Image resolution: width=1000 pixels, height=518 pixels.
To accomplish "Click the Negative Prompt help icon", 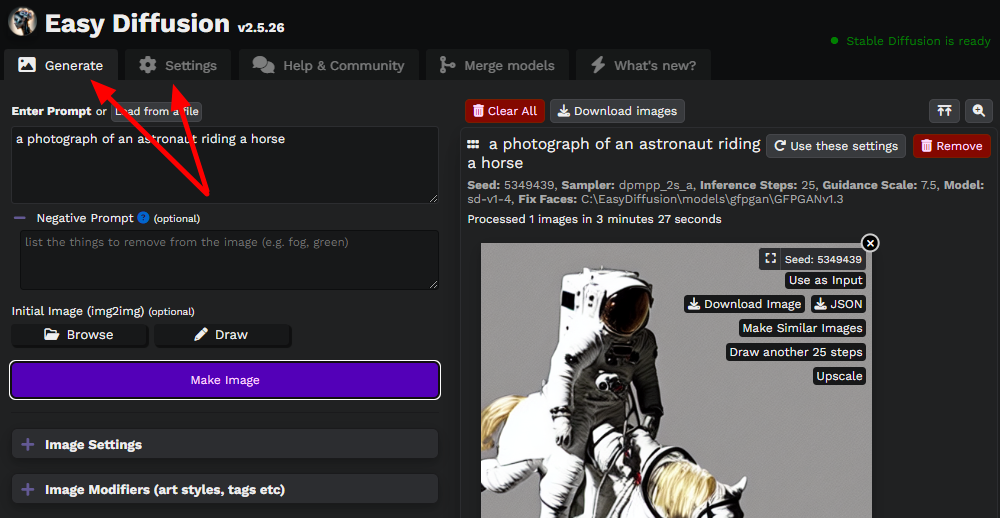I will click(x=143, y=218).
